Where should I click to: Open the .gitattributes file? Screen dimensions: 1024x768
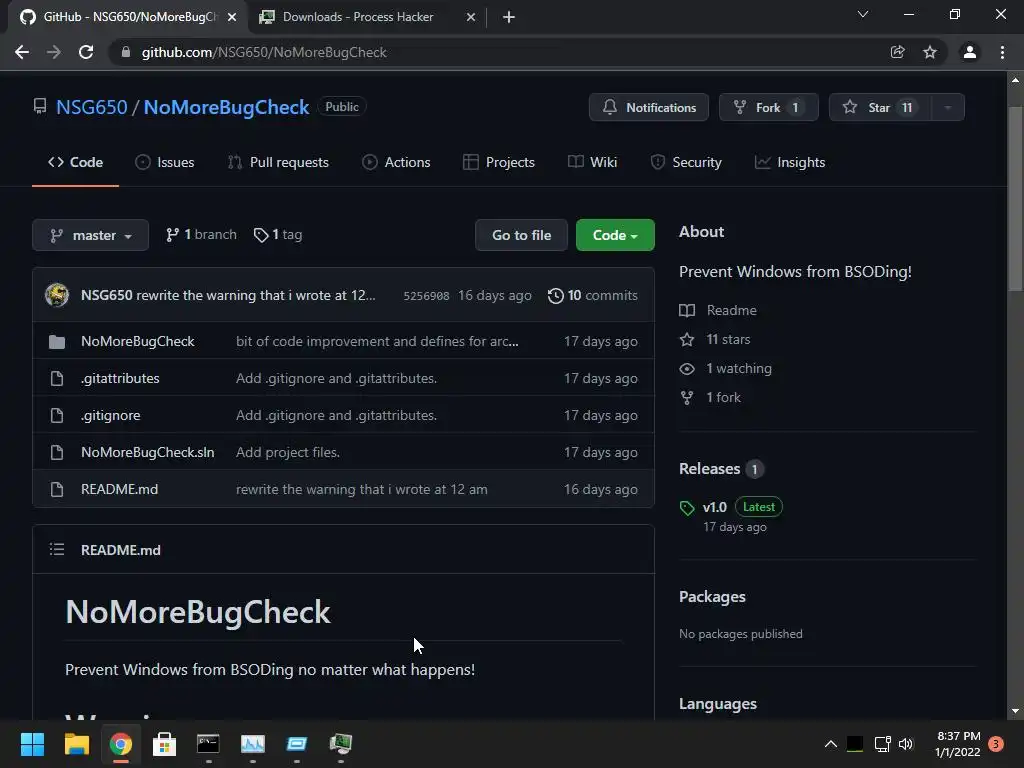(120, 378)
